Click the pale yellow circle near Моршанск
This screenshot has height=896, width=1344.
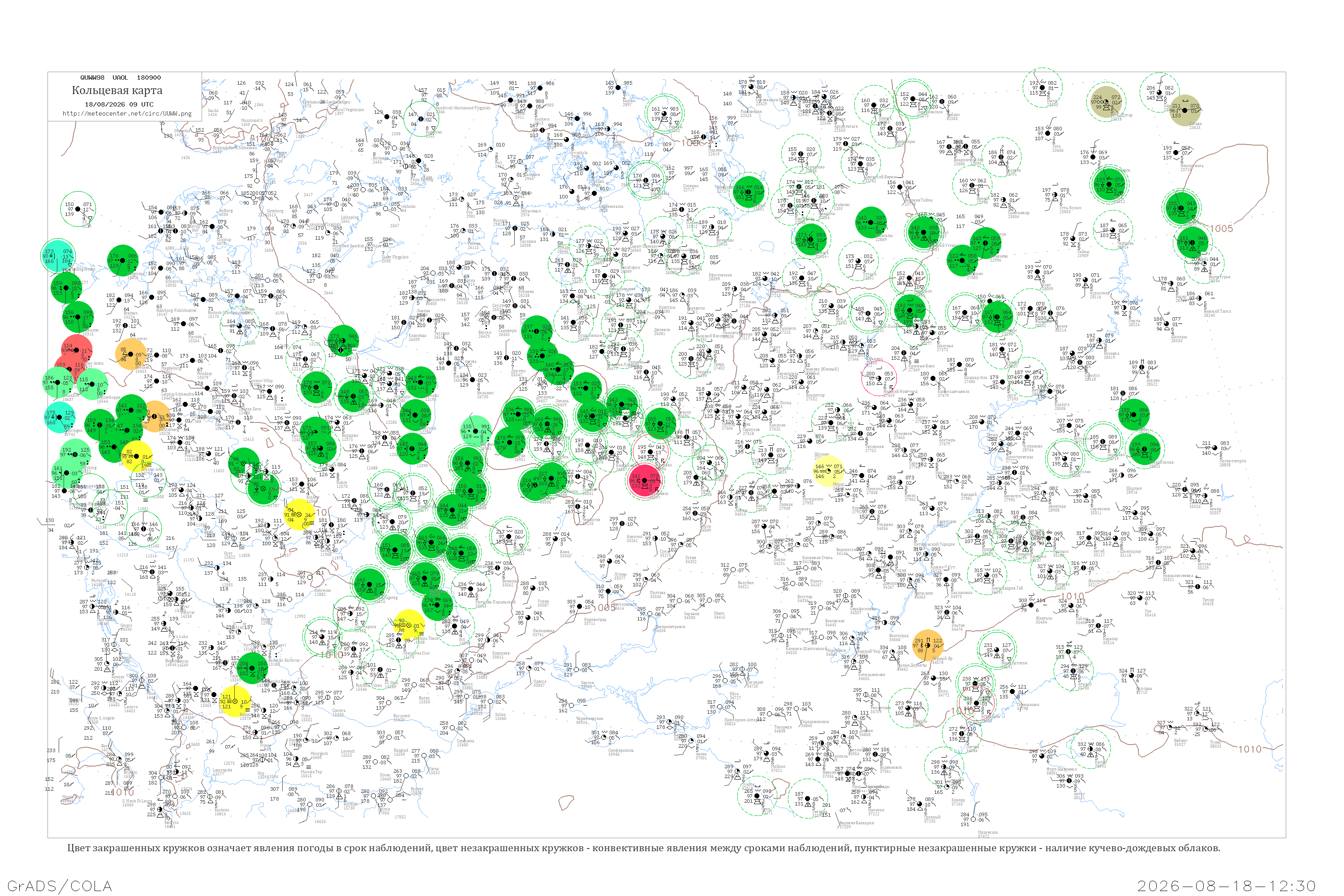(828, 471)
